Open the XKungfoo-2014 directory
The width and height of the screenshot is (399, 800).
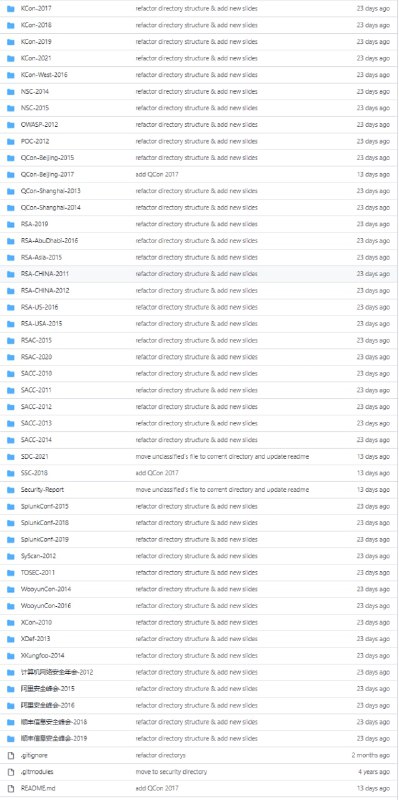tap(43, 656)
